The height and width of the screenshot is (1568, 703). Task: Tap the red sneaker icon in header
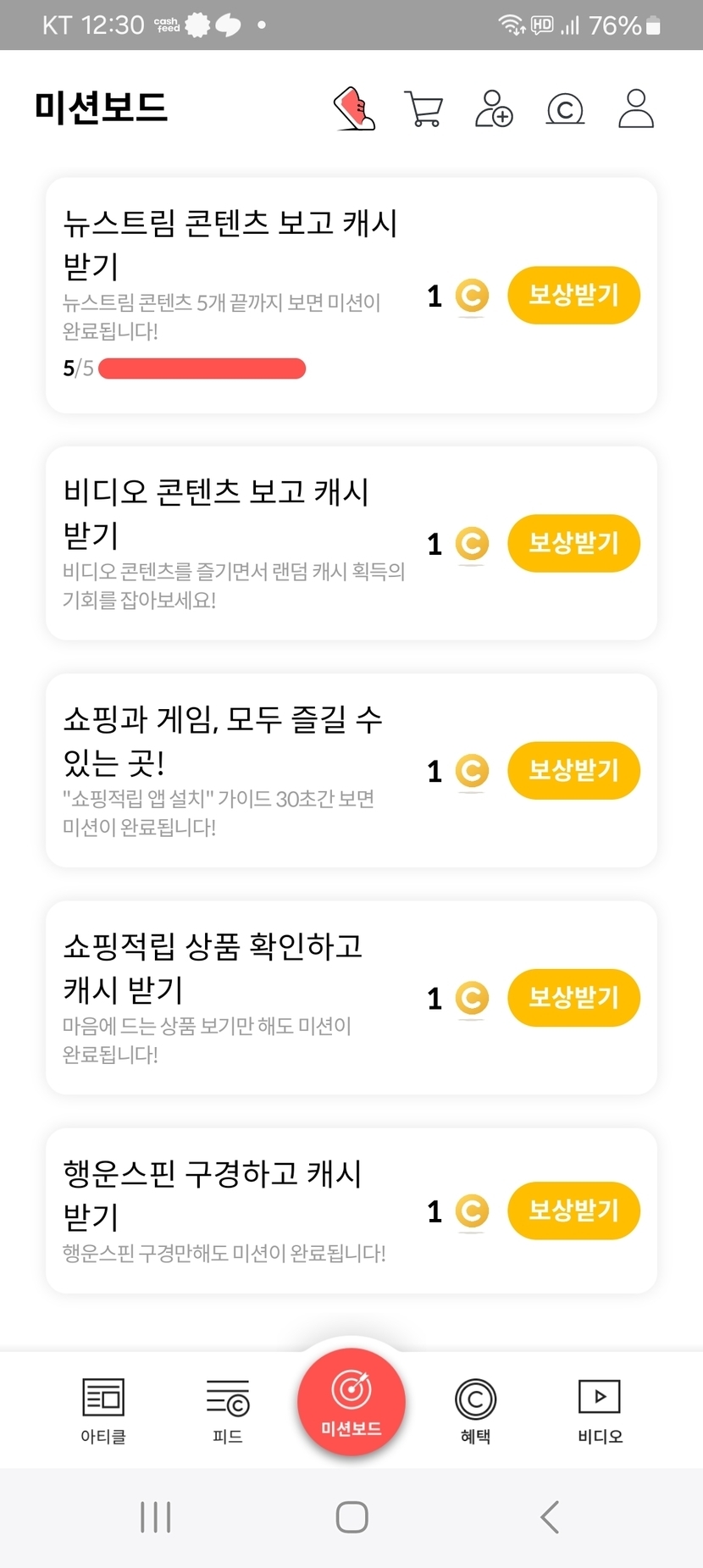click(355, 109)
